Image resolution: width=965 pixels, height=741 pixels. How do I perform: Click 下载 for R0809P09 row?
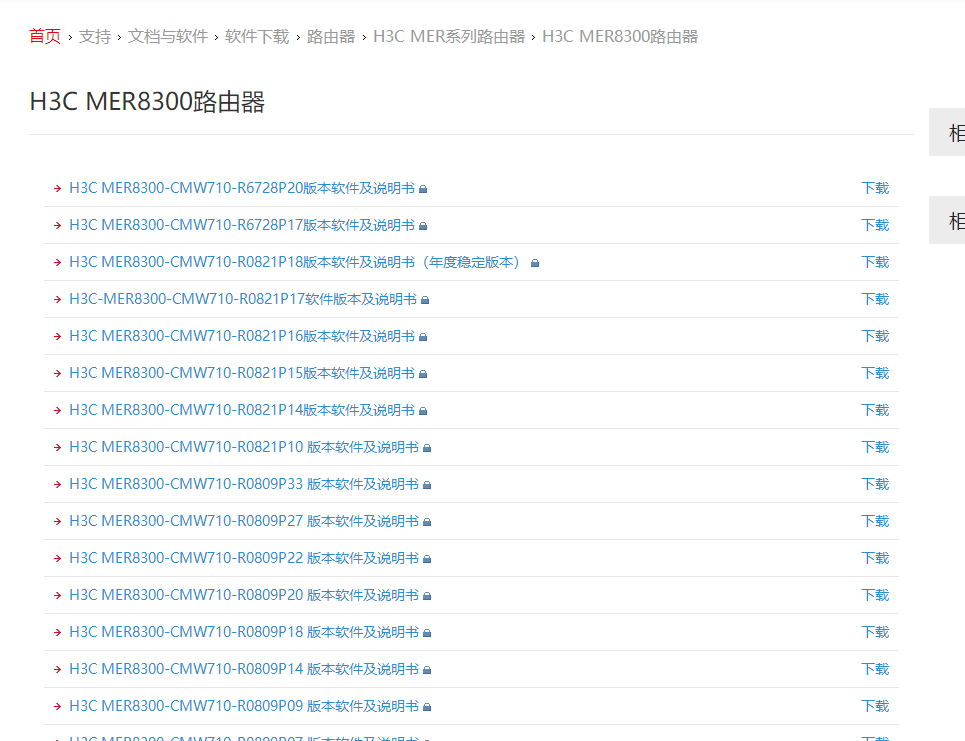(875, 705)
